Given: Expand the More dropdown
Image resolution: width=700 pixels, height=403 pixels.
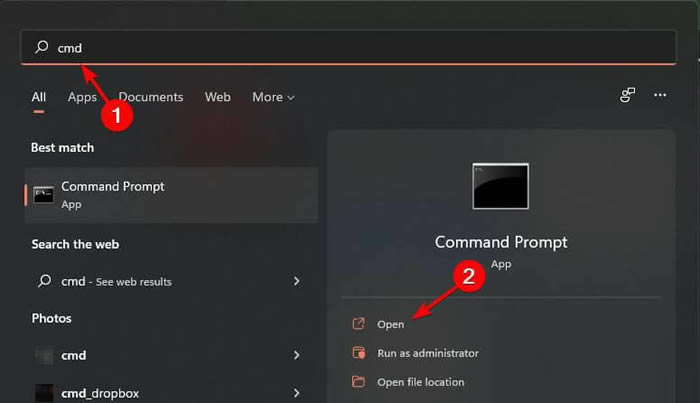Looking at the screenshot, I should tap(273, 97).
